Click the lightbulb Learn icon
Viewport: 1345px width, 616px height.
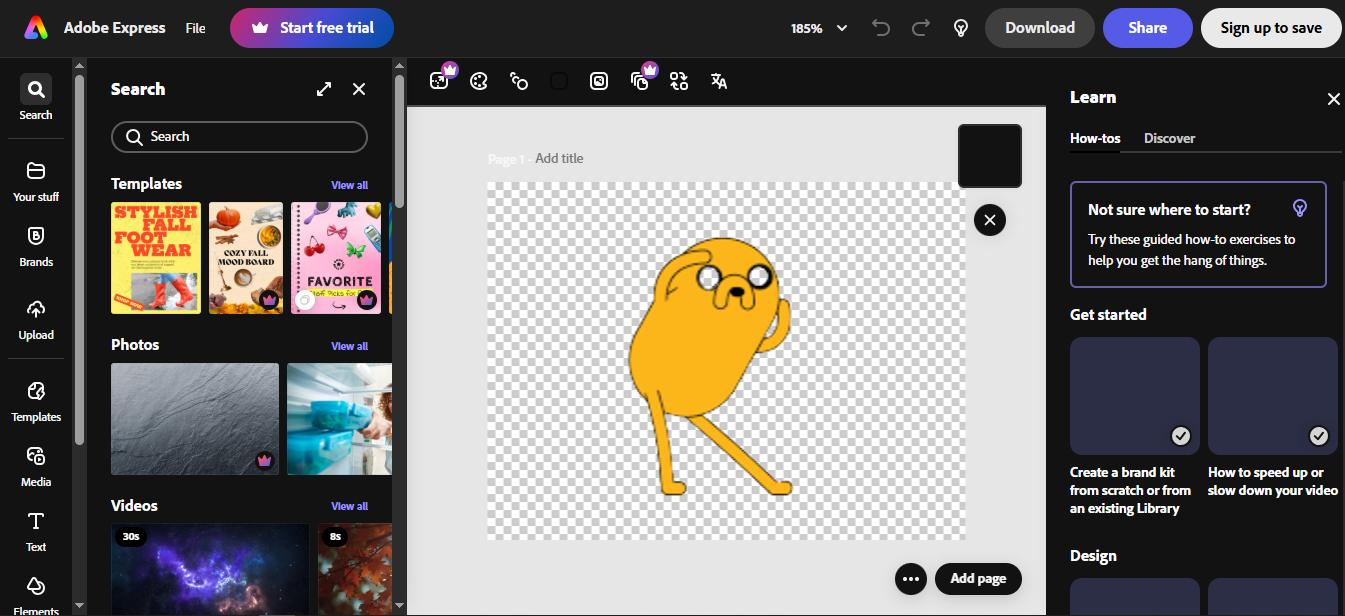pos(961,28)
